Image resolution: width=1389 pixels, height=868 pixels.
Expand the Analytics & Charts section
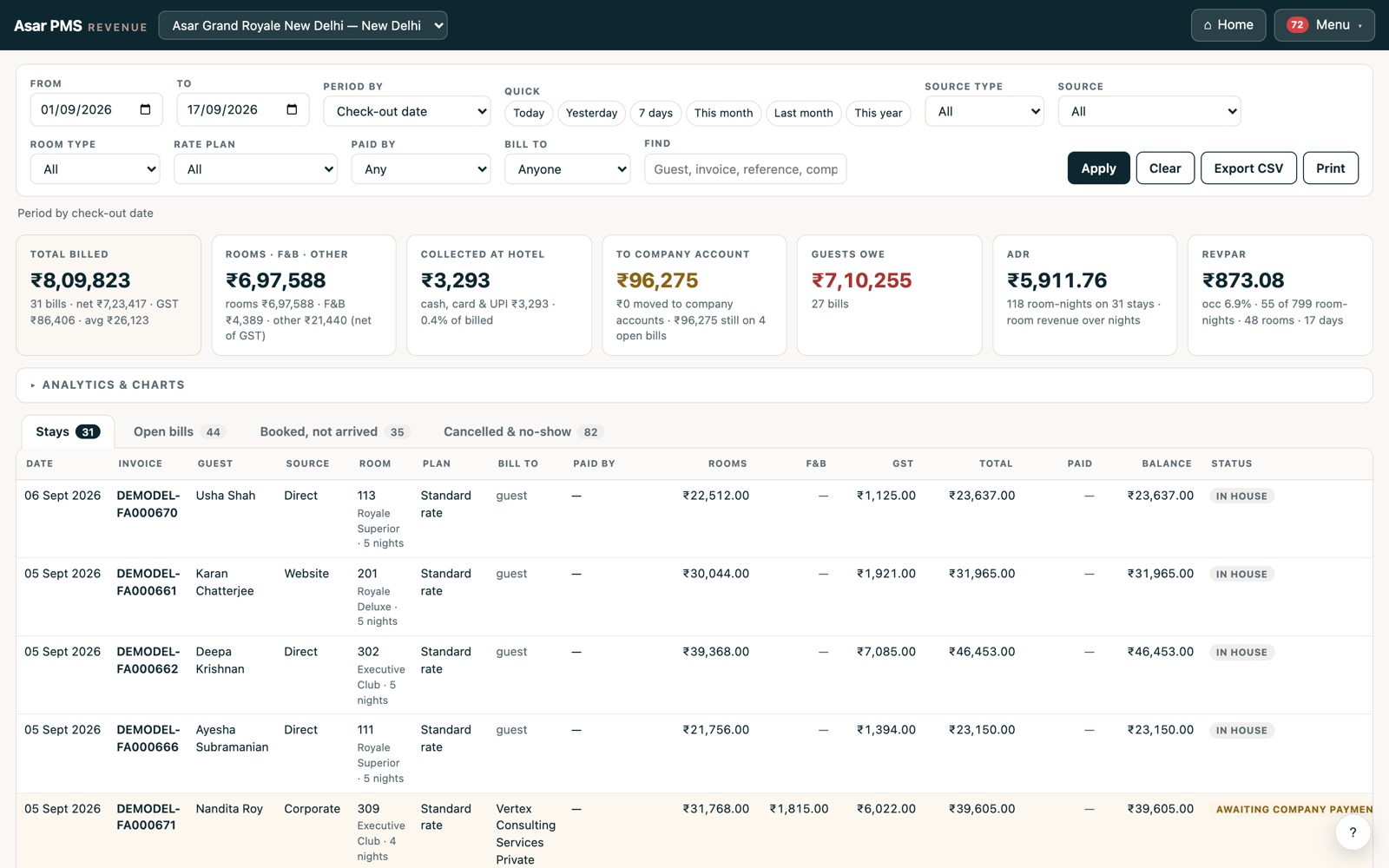pos(694,385)
